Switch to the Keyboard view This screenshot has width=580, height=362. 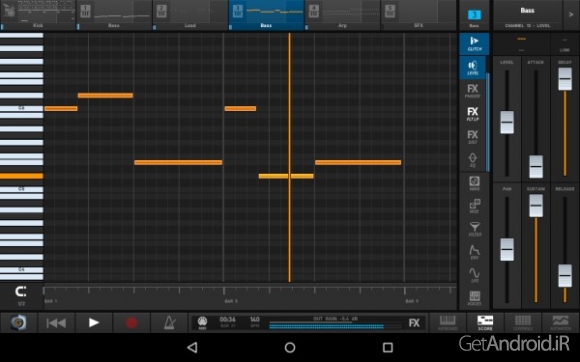[x=448, y=323]
